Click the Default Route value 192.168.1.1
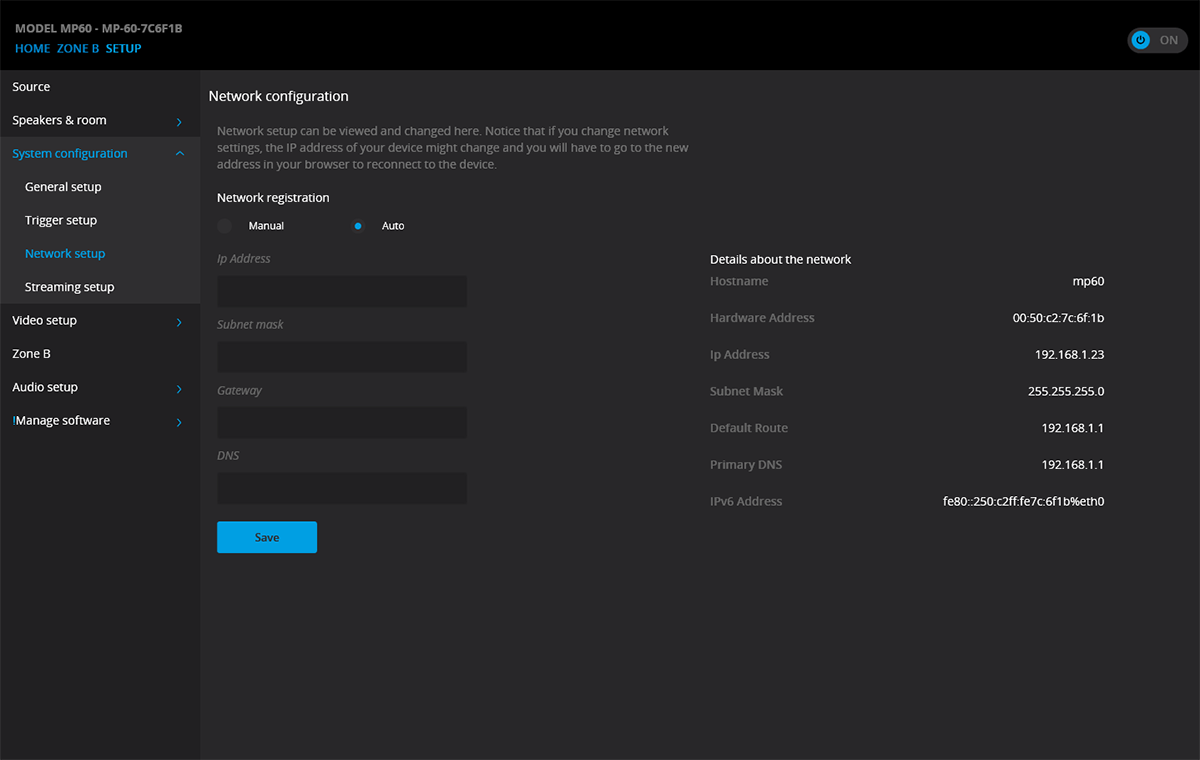The height and width of the screenshot is (760, 1200). click(1073, 428)
